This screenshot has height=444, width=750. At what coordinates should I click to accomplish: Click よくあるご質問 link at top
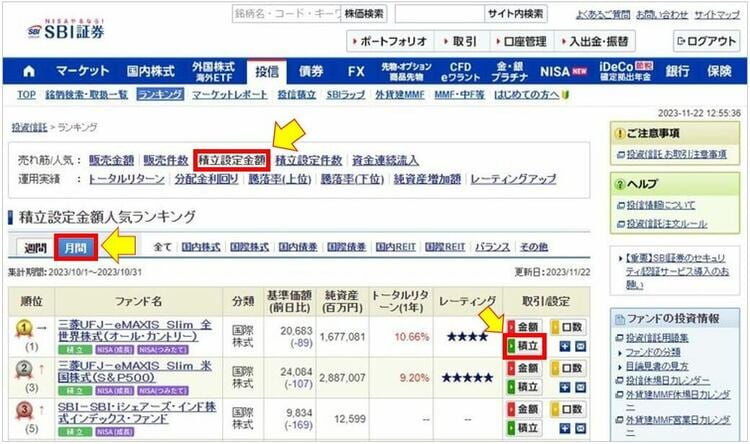click(x=603, y=15)
